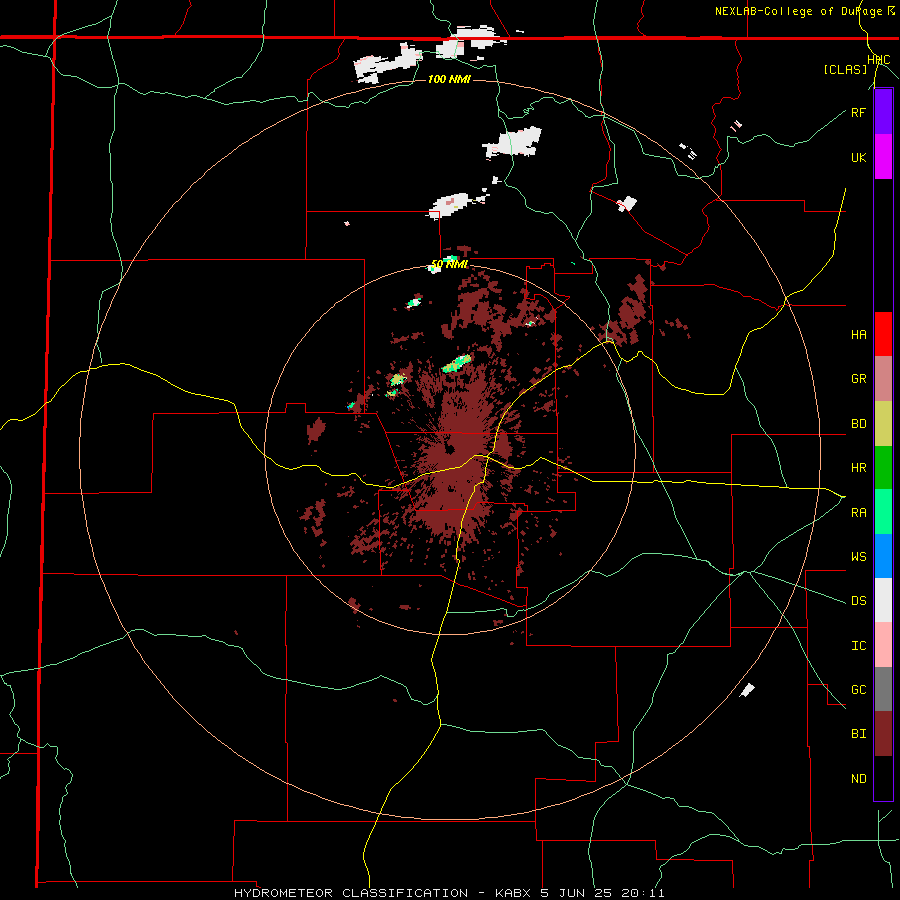Click the UK legend label
This screenshot has height=900, width=900.
click(x=858, y=157)
